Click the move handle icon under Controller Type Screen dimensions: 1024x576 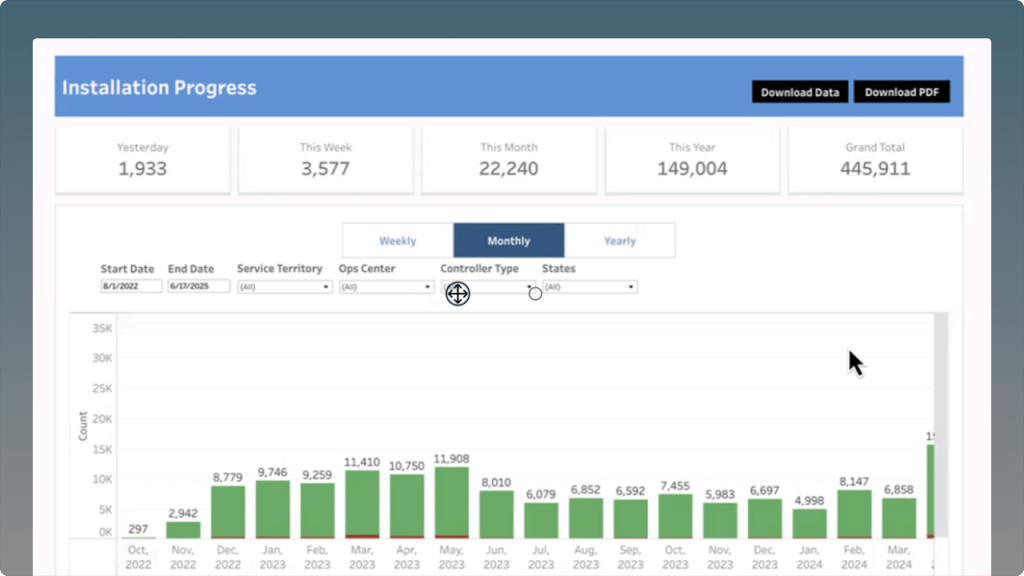(x=458, y=294)
